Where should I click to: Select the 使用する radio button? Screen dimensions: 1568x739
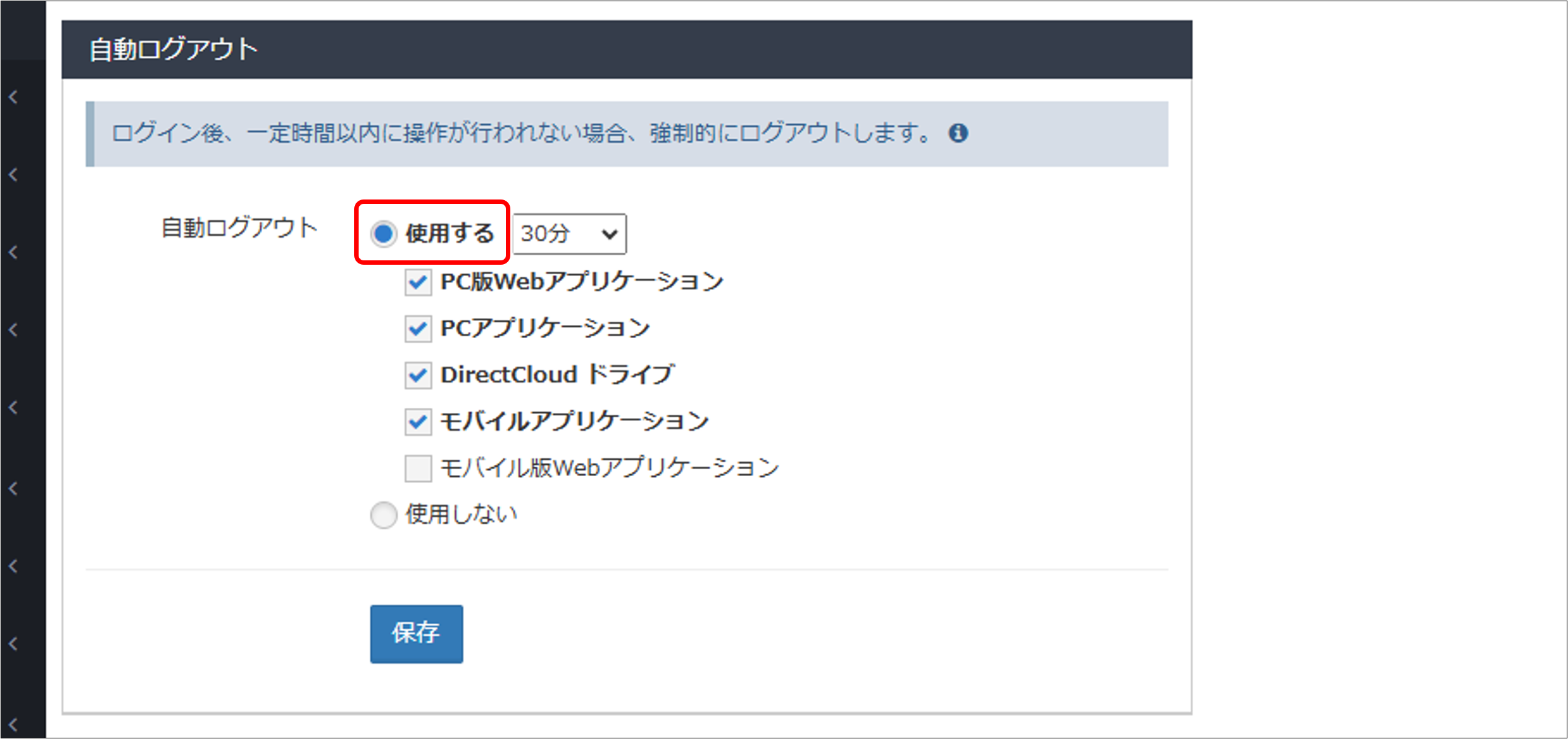click(x=383, y=233)
